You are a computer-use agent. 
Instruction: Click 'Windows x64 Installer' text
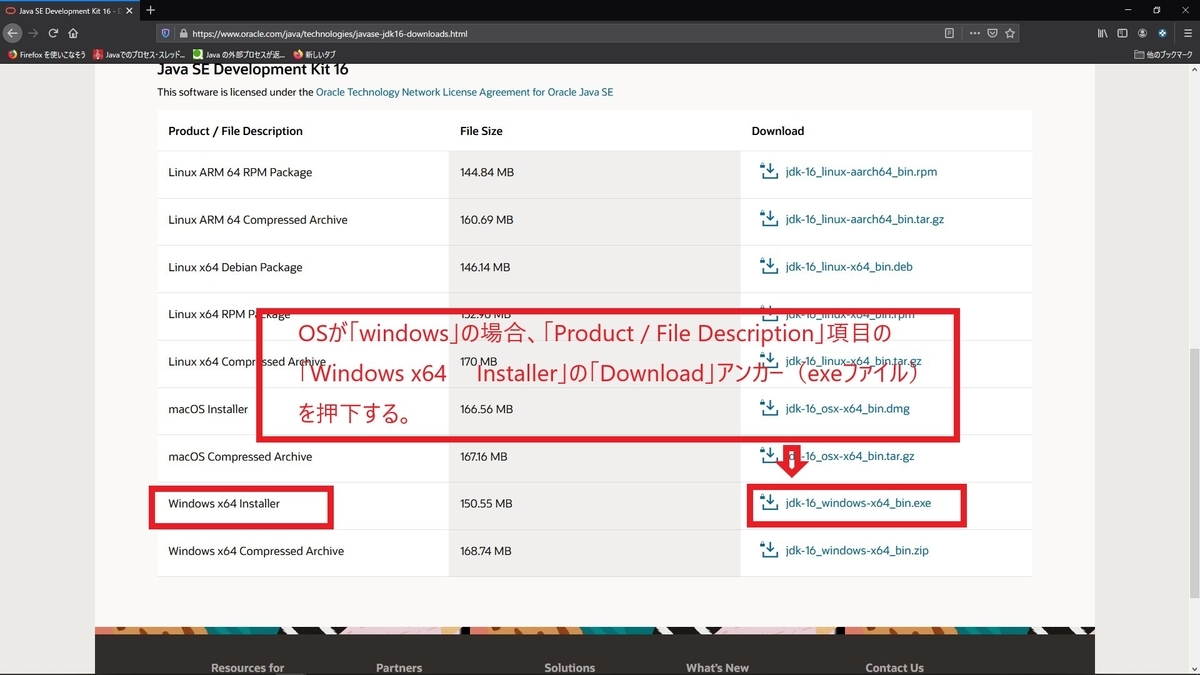[x=224, y=504]
